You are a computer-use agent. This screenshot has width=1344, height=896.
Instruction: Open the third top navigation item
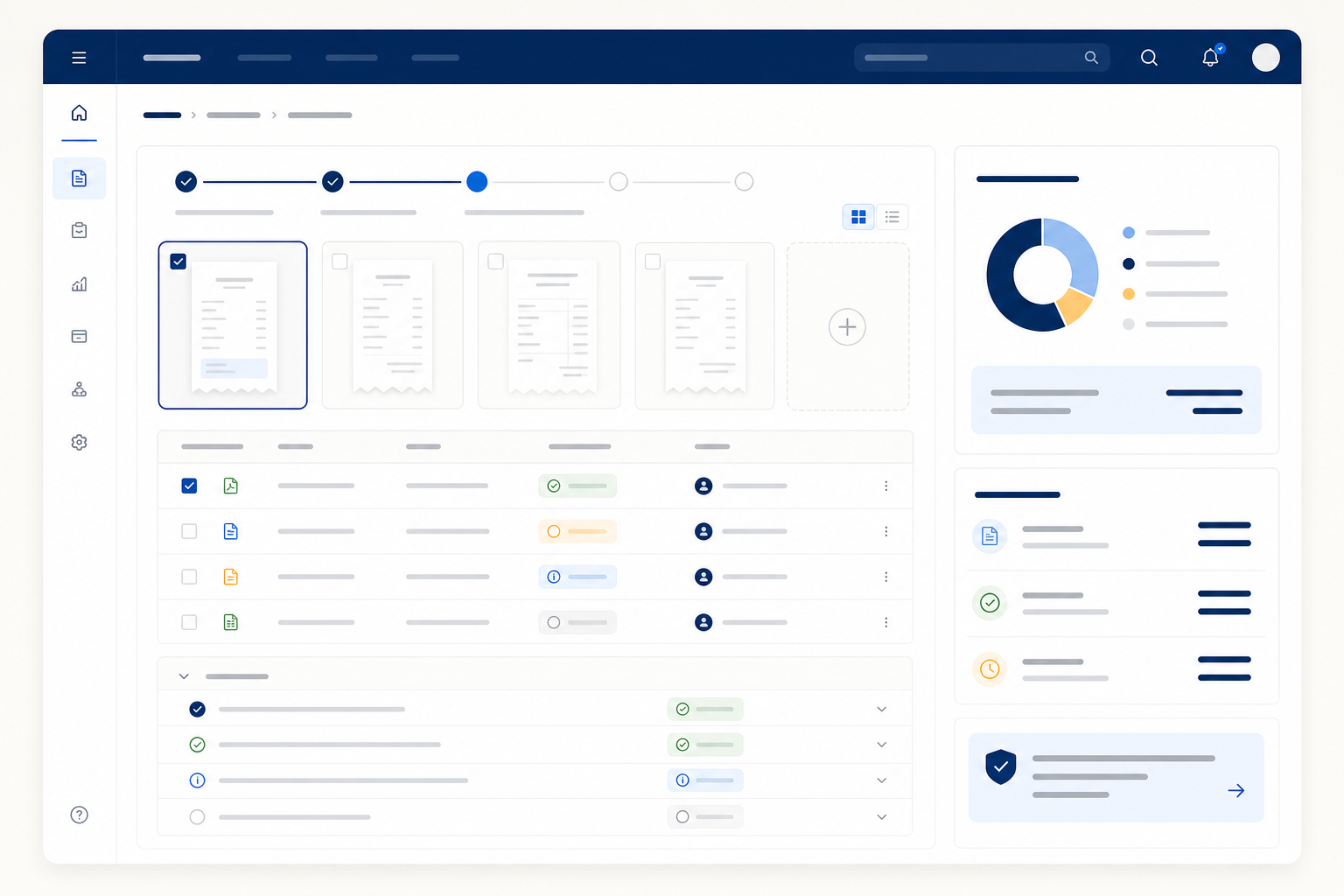(x=352, y=58)
